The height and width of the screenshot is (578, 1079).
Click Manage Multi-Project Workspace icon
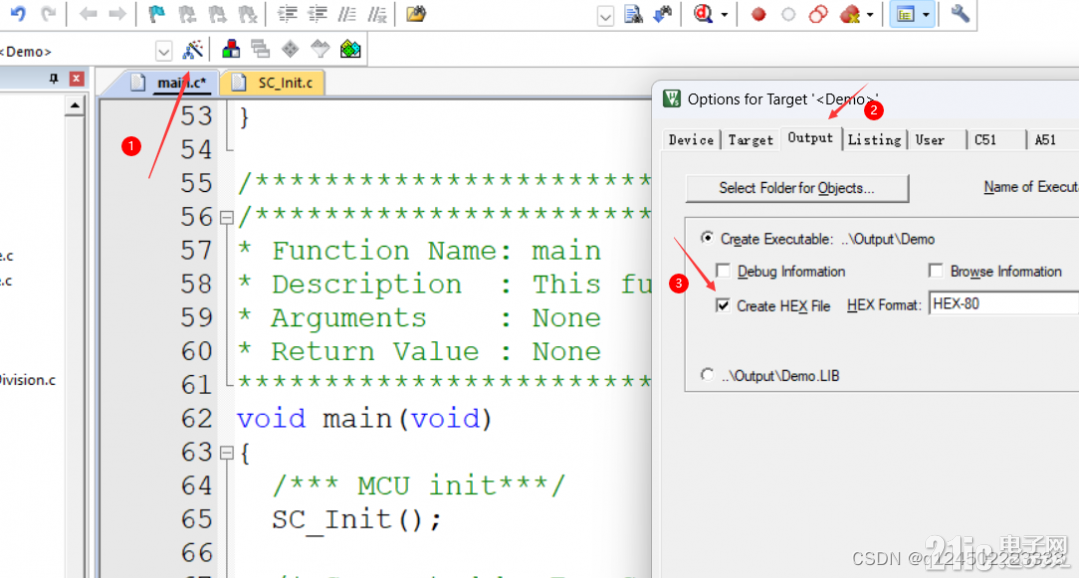[x=260, y=50]
